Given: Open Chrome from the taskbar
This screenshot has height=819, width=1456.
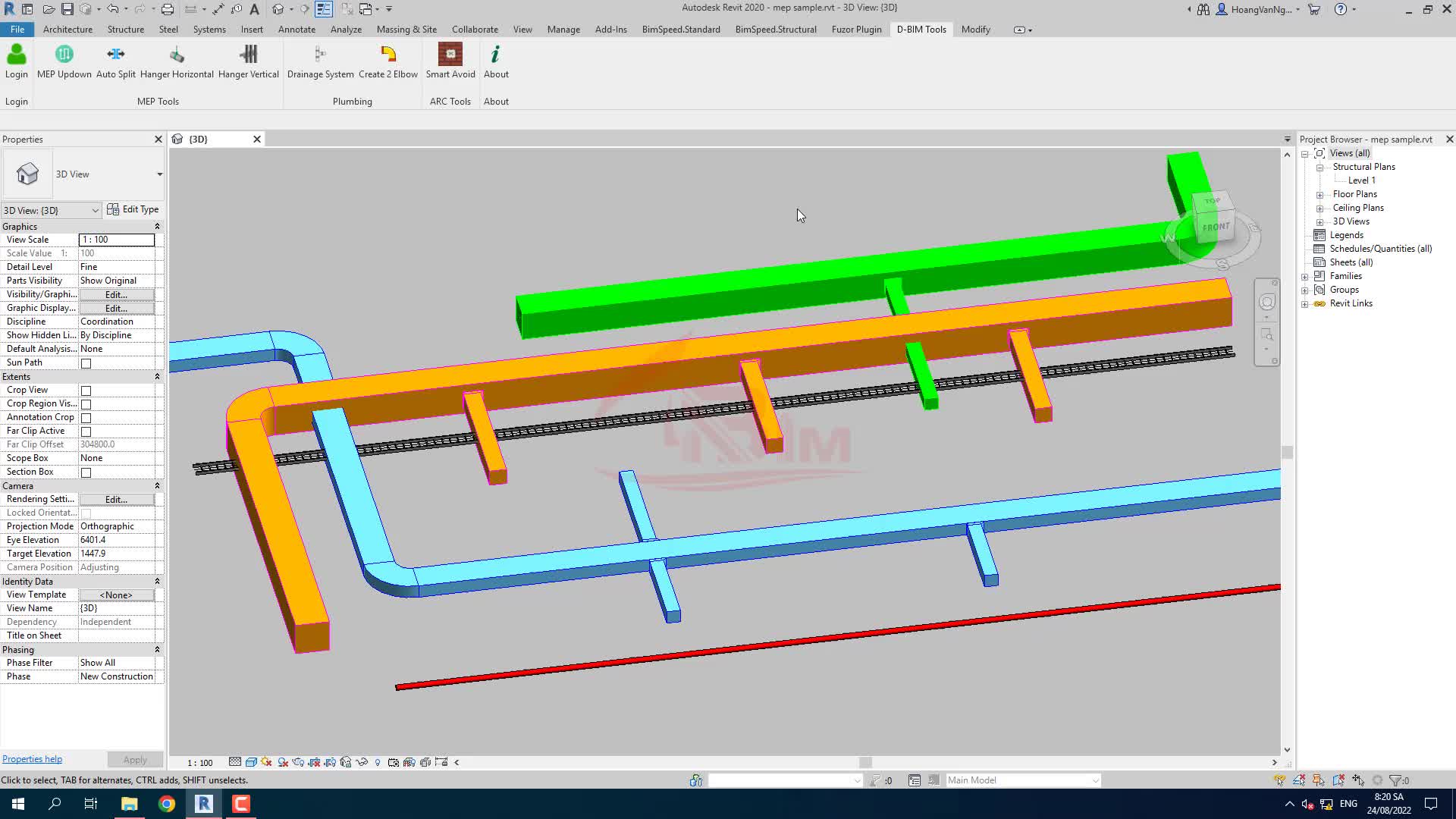Looking at the screenshot, I should point(167,804).
